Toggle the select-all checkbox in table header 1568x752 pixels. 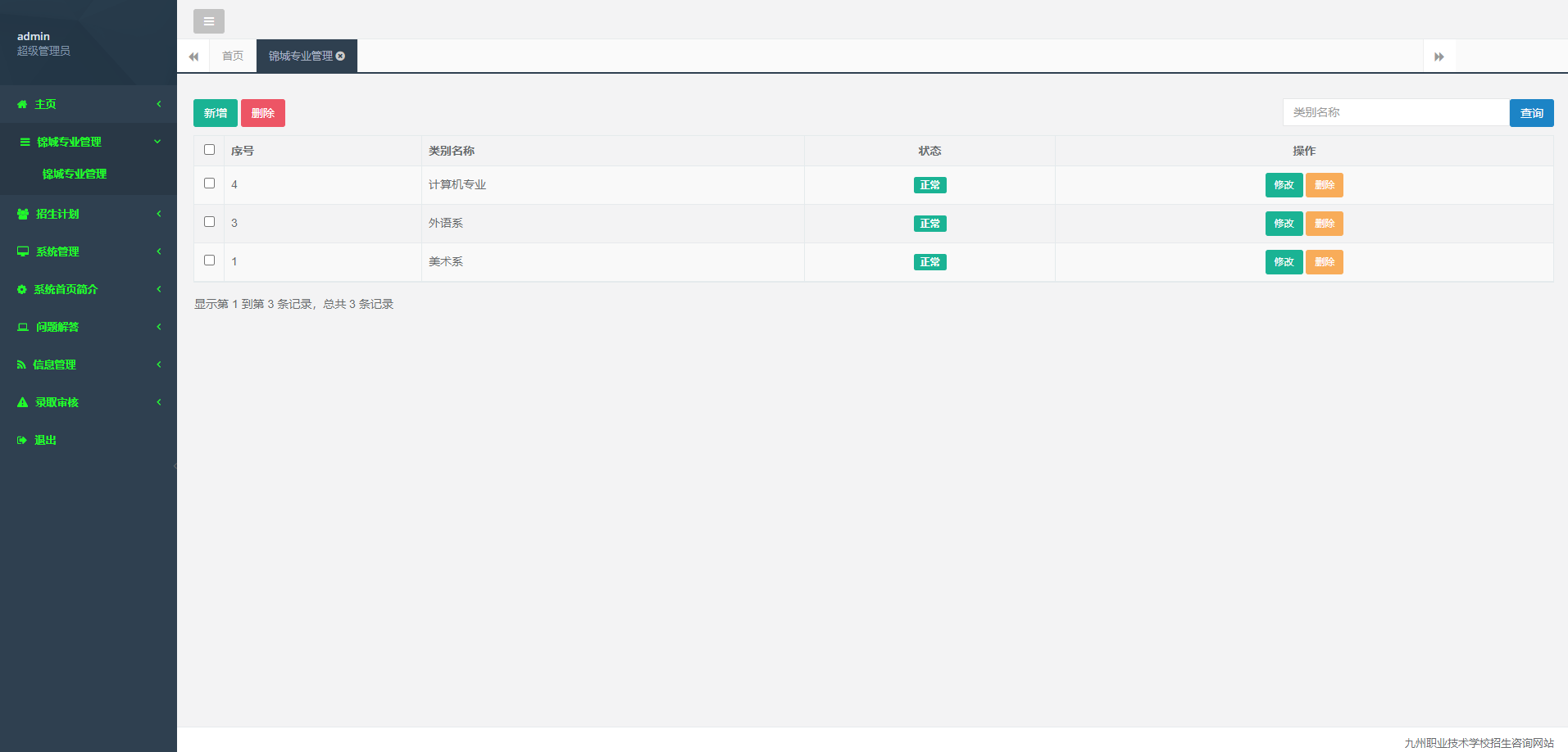(x=209, y=150)
